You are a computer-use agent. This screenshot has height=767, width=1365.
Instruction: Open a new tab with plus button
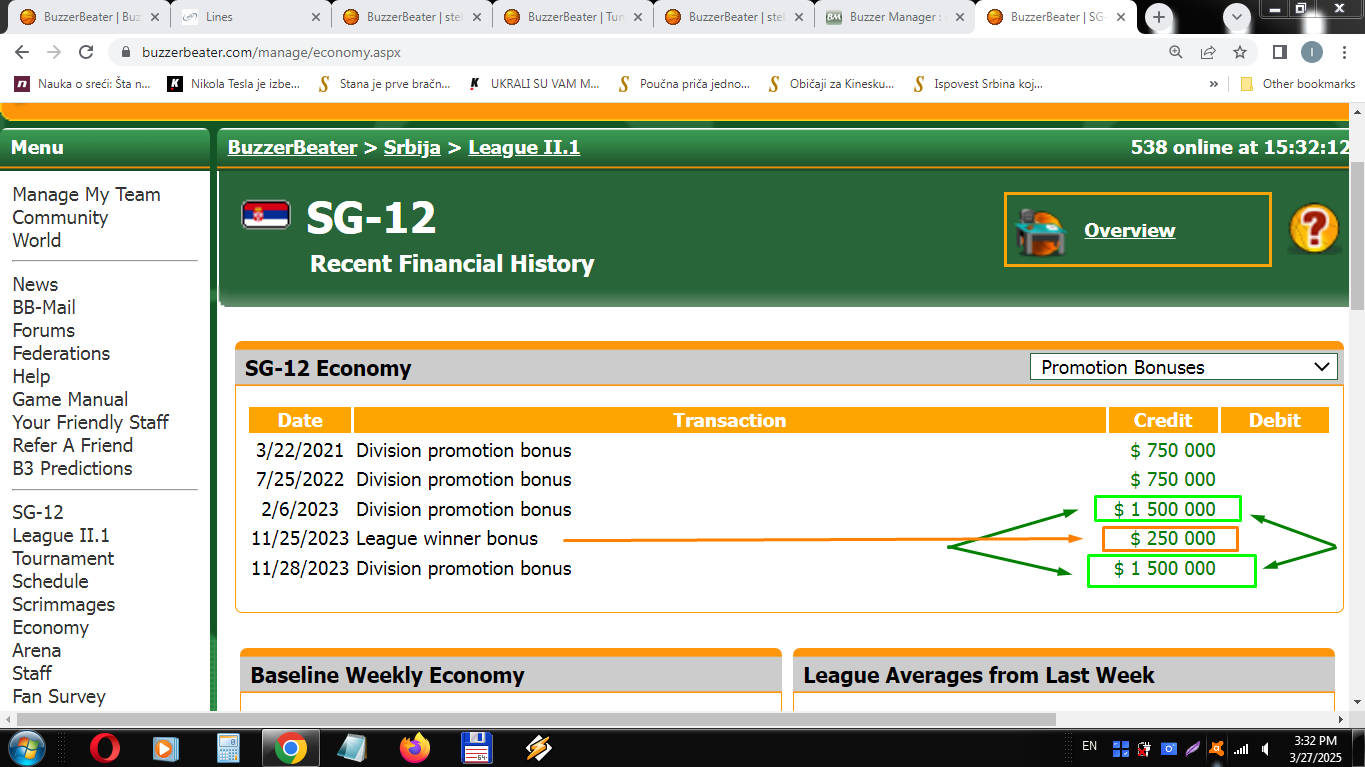(x=1159, y=17)
